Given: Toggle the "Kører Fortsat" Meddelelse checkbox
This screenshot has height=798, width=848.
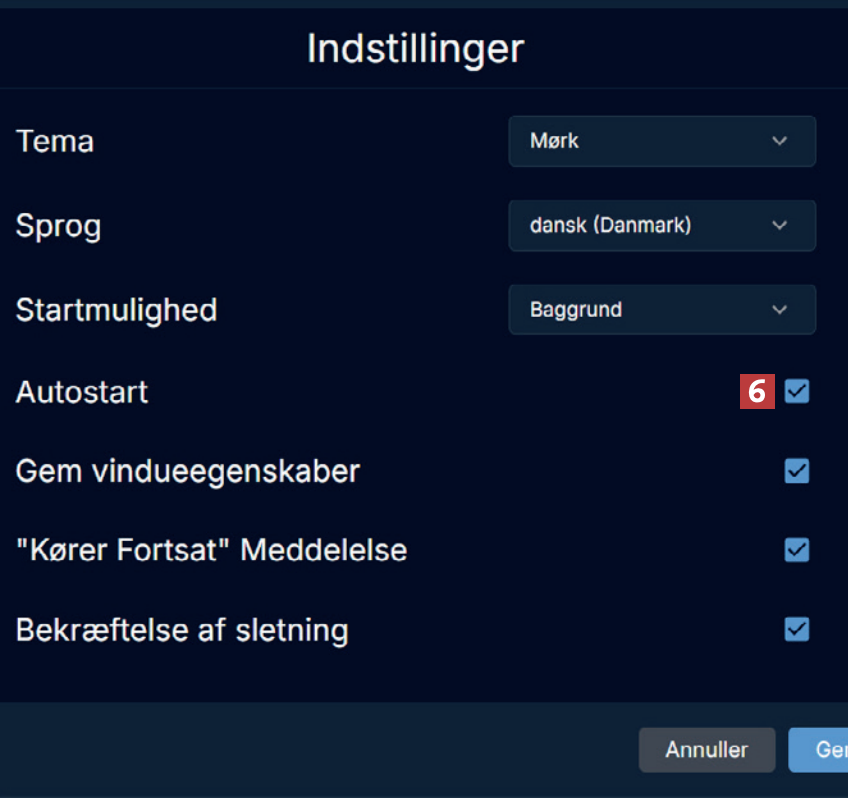Looking at the screenshot, I should click(797, 550).
